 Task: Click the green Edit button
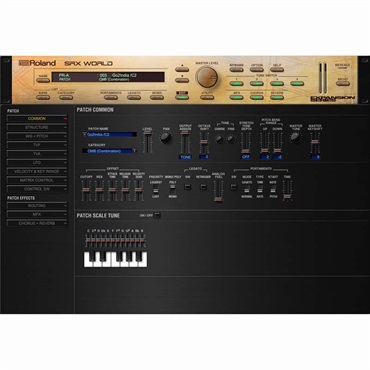click(x=182, y=97)
